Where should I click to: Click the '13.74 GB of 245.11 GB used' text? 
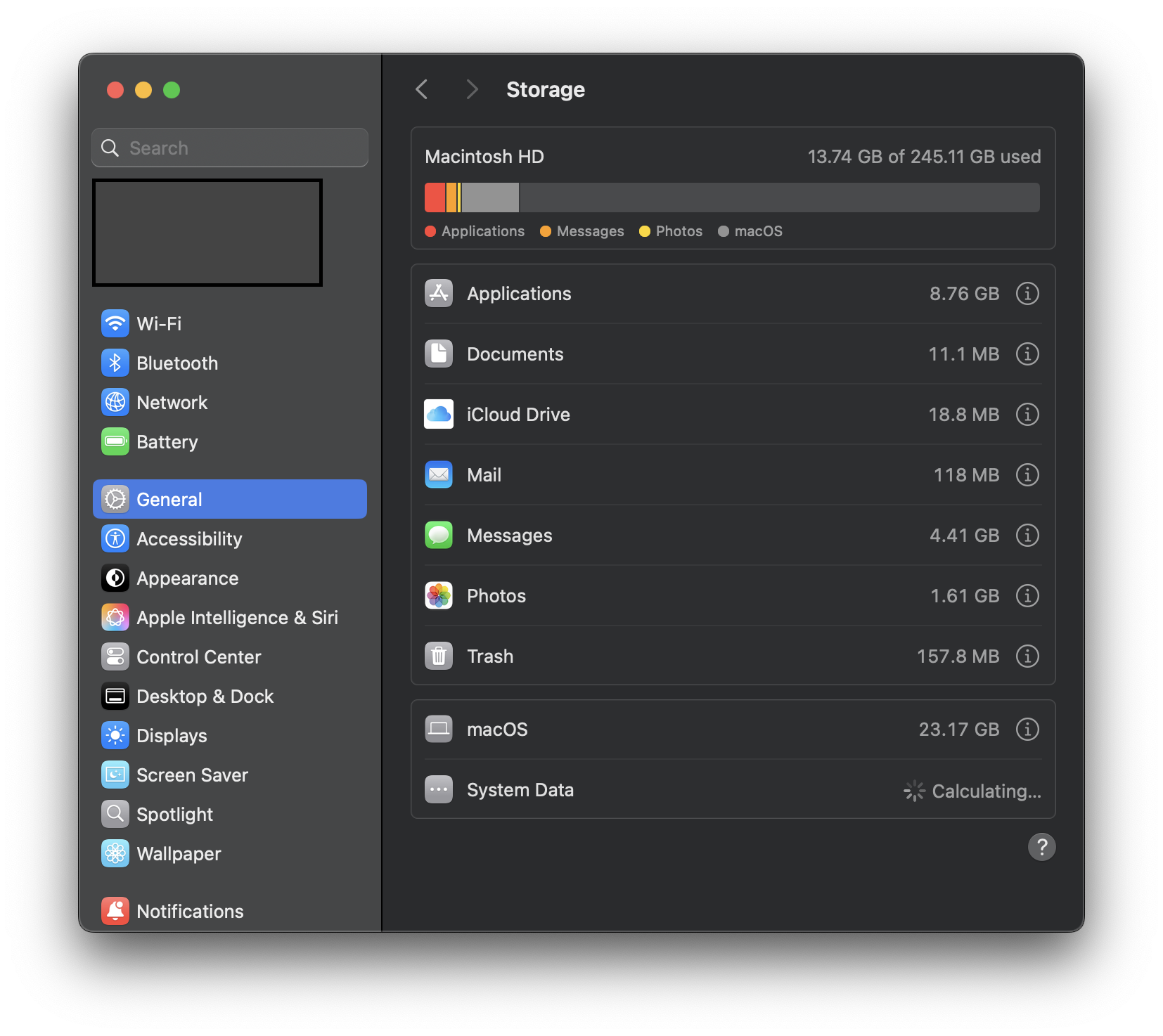[x=924, y=157]
